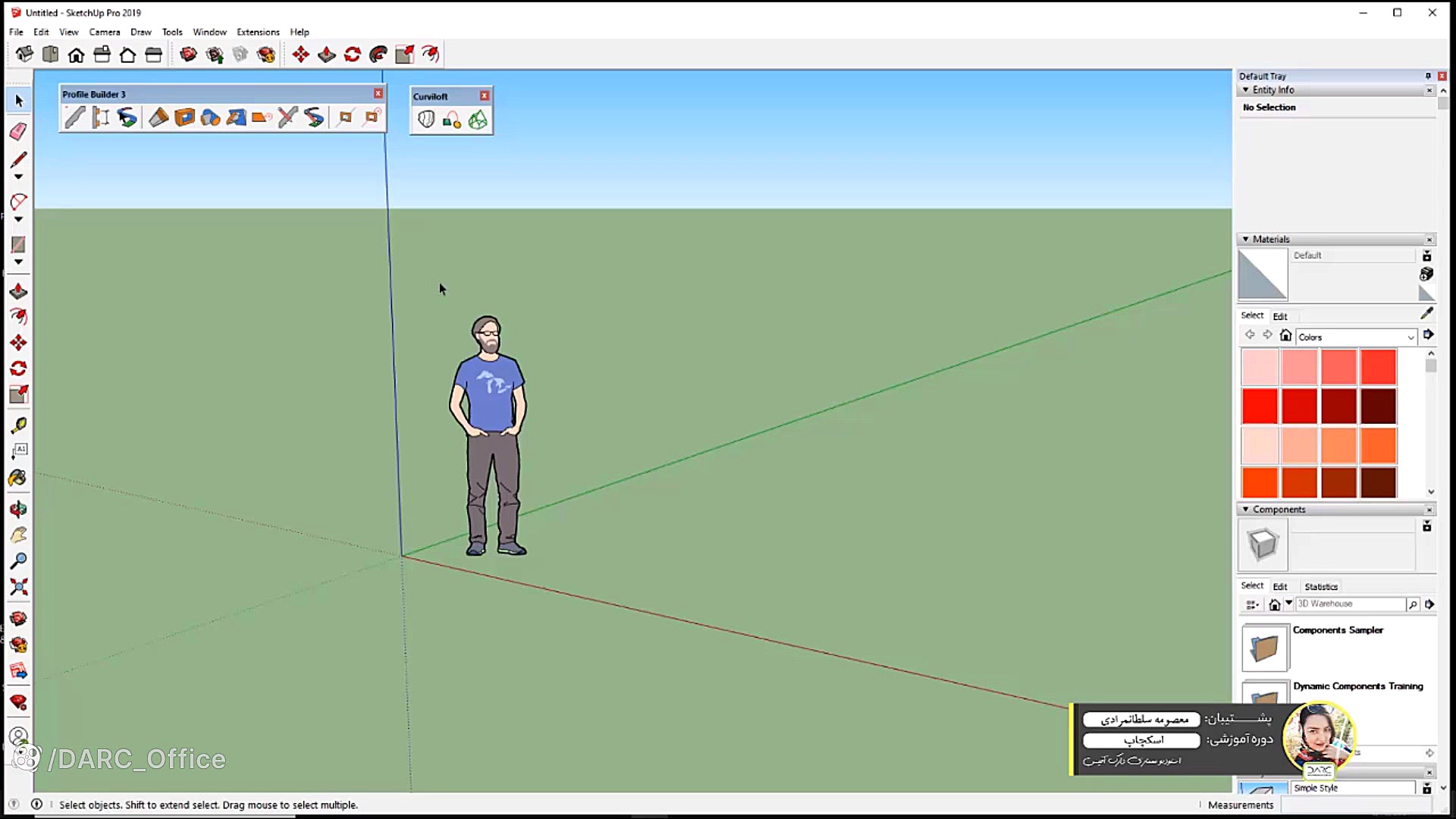Open Components Statistics tab

point(1321,587)
